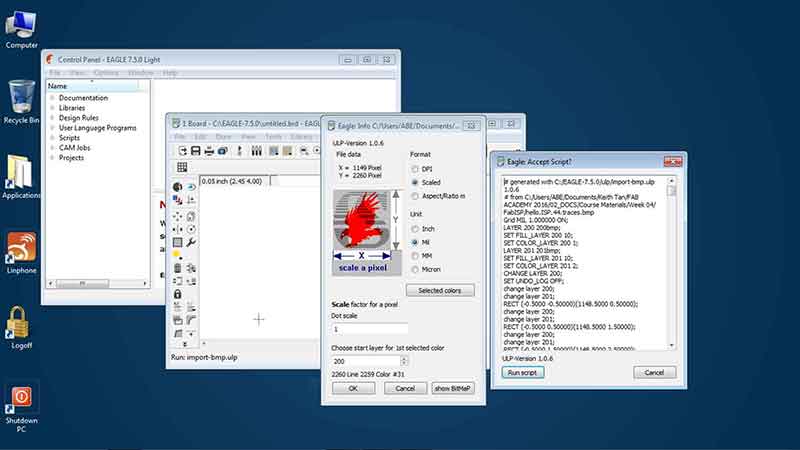
Task: Select the Mark tool in Board palette
Action: coord(191,200)
